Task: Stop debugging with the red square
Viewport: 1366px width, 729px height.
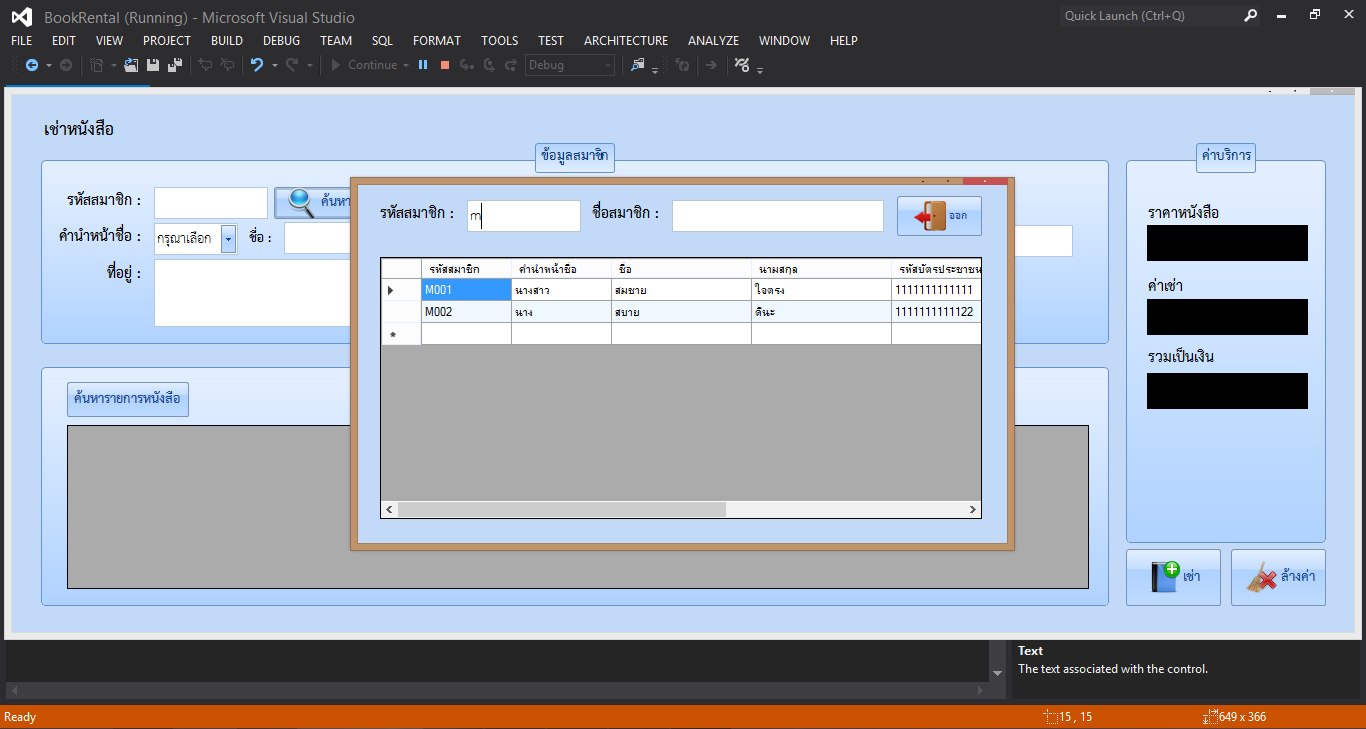Action: coord(445,65)
